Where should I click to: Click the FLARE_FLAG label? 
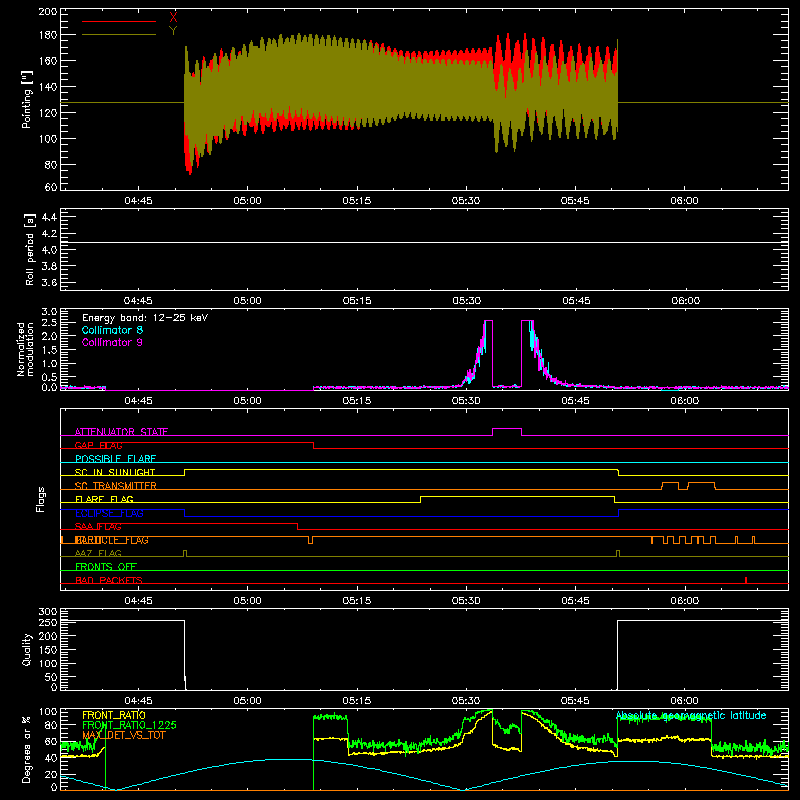[104, 499]
